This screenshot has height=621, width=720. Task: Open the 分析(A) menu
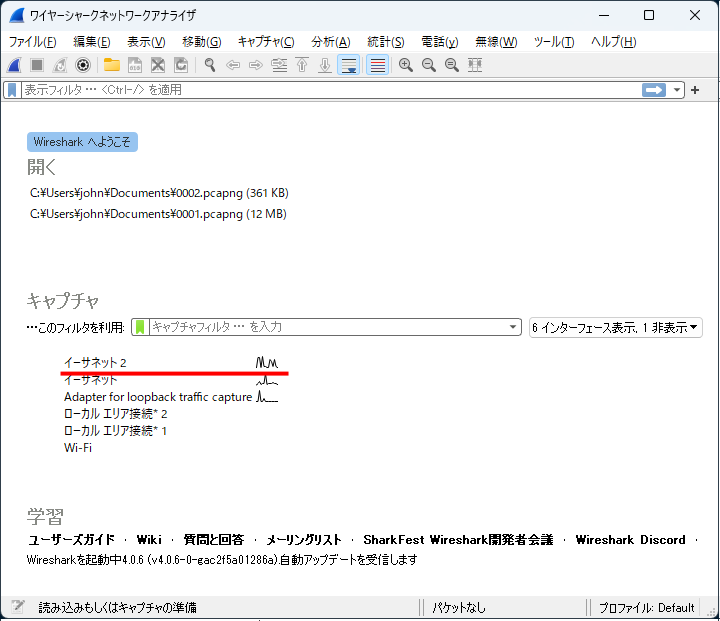point(331,42)
